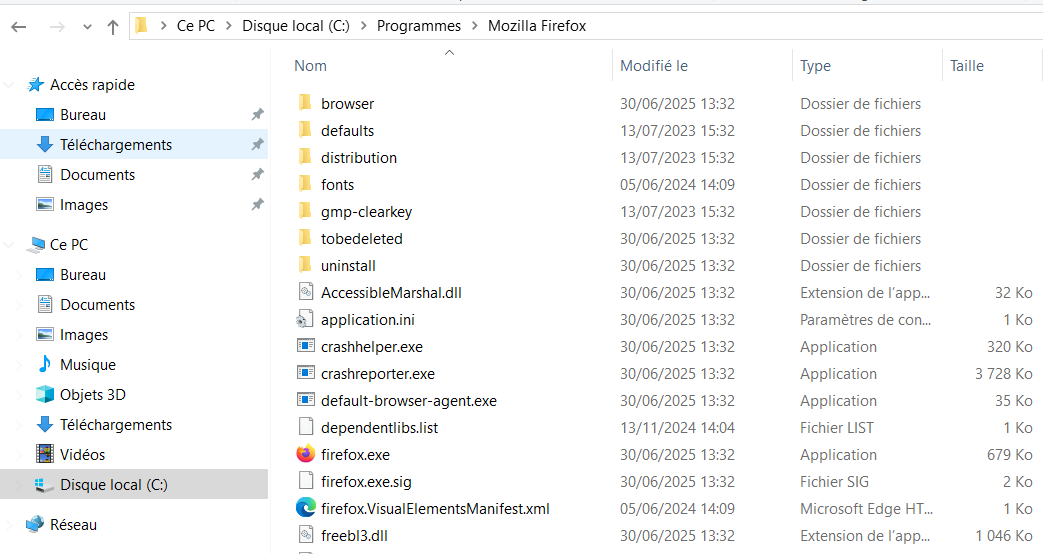Sort files by Taille column
Viewport: 1043px width, 554px height.
coord(967,66)
